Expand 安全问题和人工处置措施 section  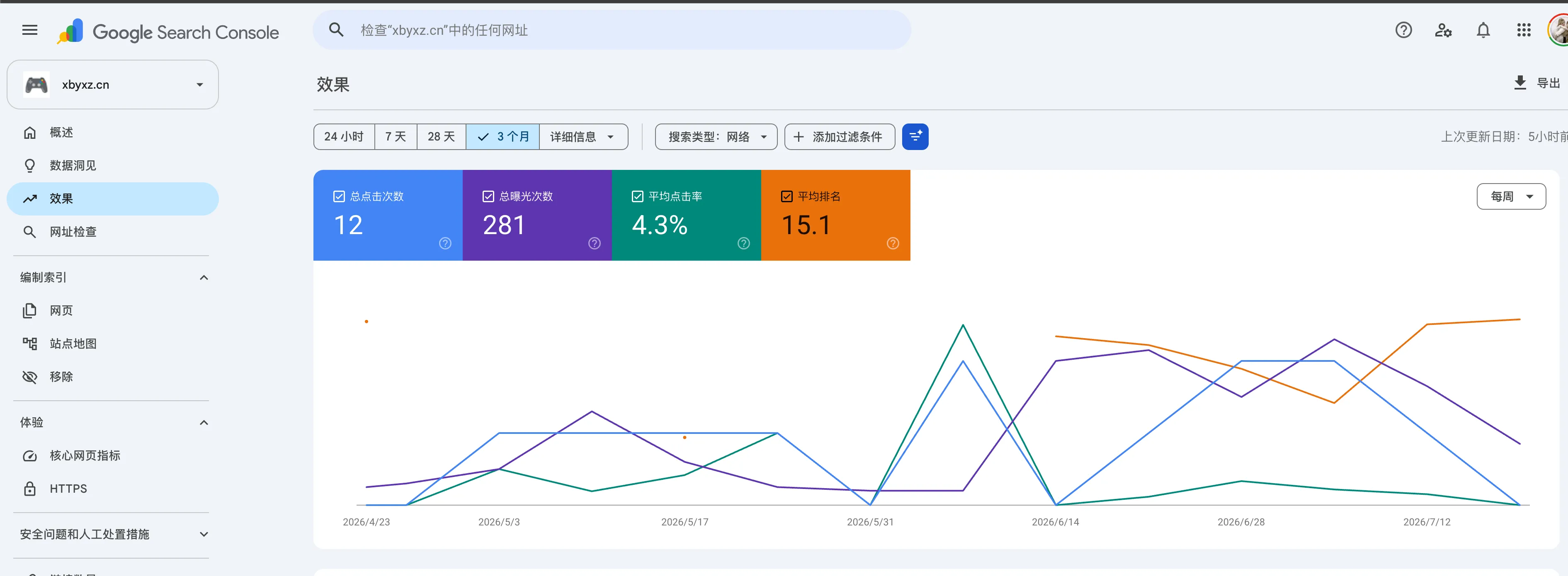[204, 534]
